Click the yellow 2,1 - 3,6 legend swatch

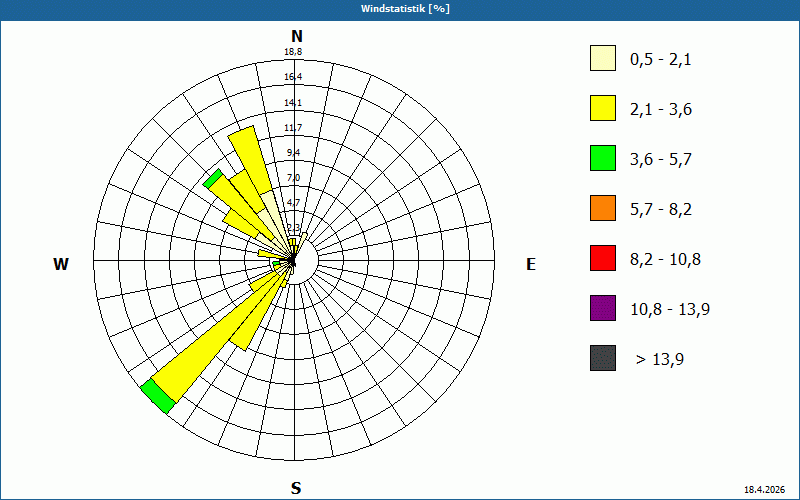(603, 108)
